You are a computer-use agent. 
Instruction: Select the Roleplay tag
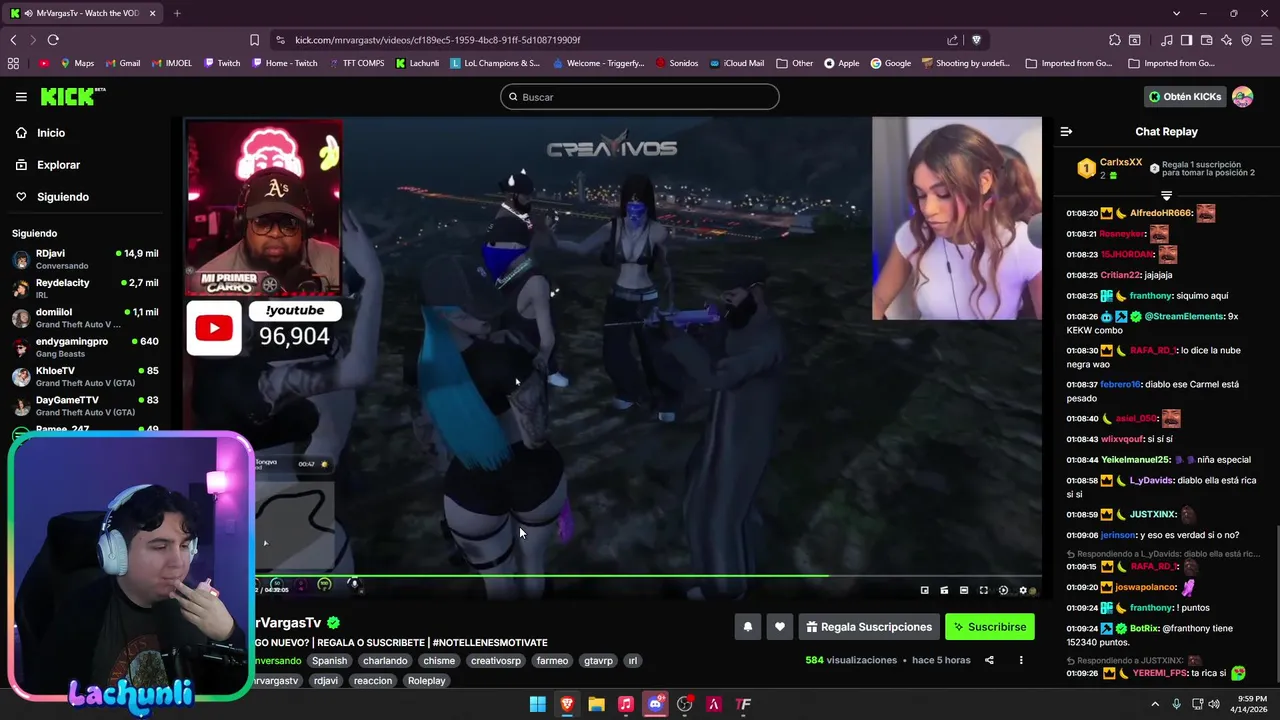tap(427, 681)
